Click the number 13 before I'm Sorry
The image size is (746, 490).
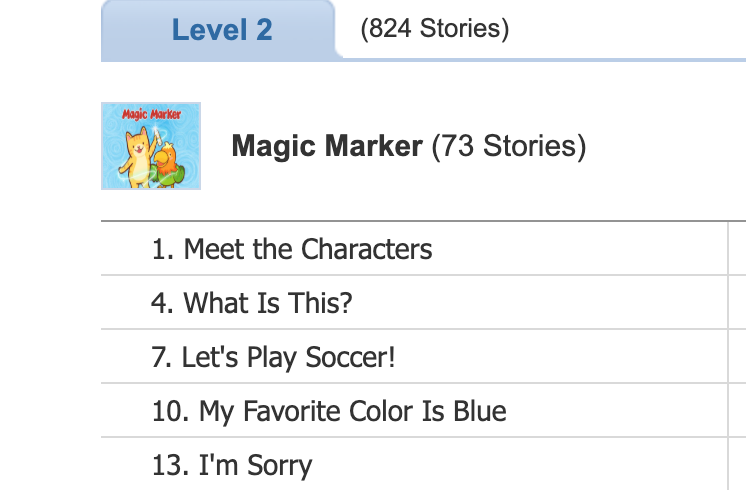(x=168, y=465)
